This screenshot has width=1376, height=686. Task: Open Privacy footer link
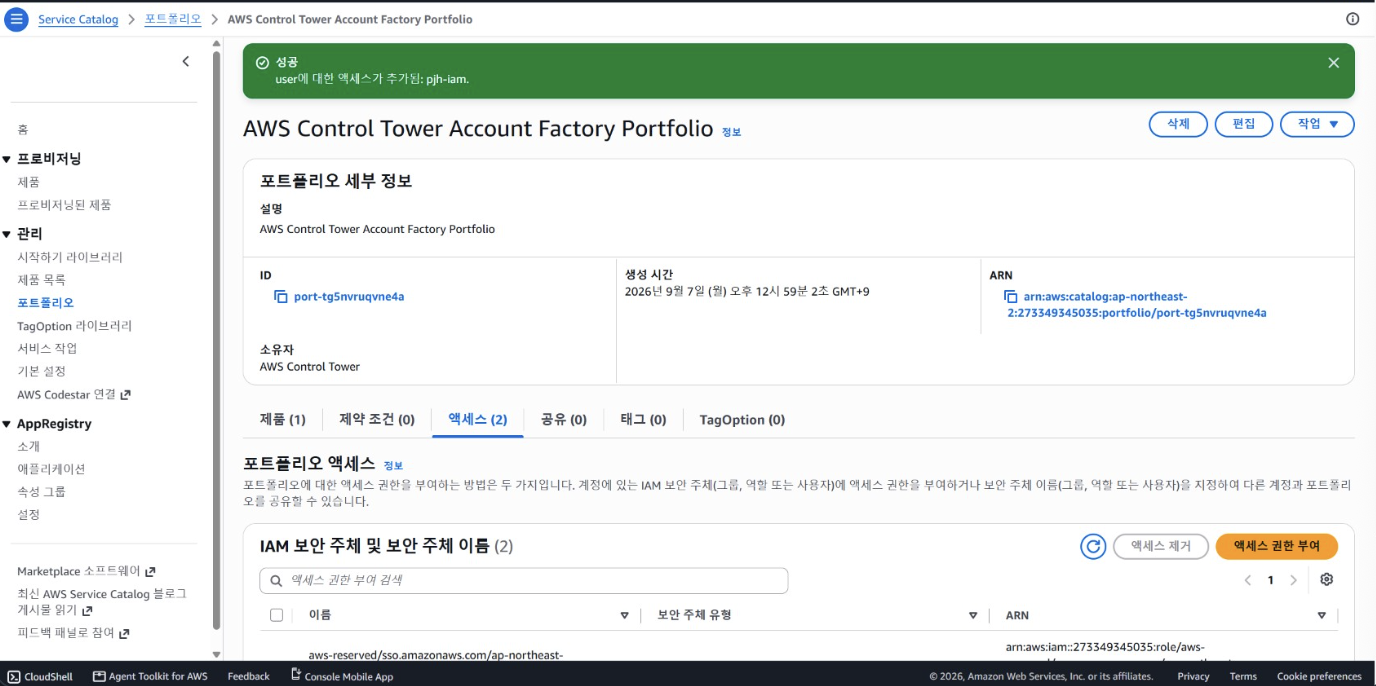1193,676
